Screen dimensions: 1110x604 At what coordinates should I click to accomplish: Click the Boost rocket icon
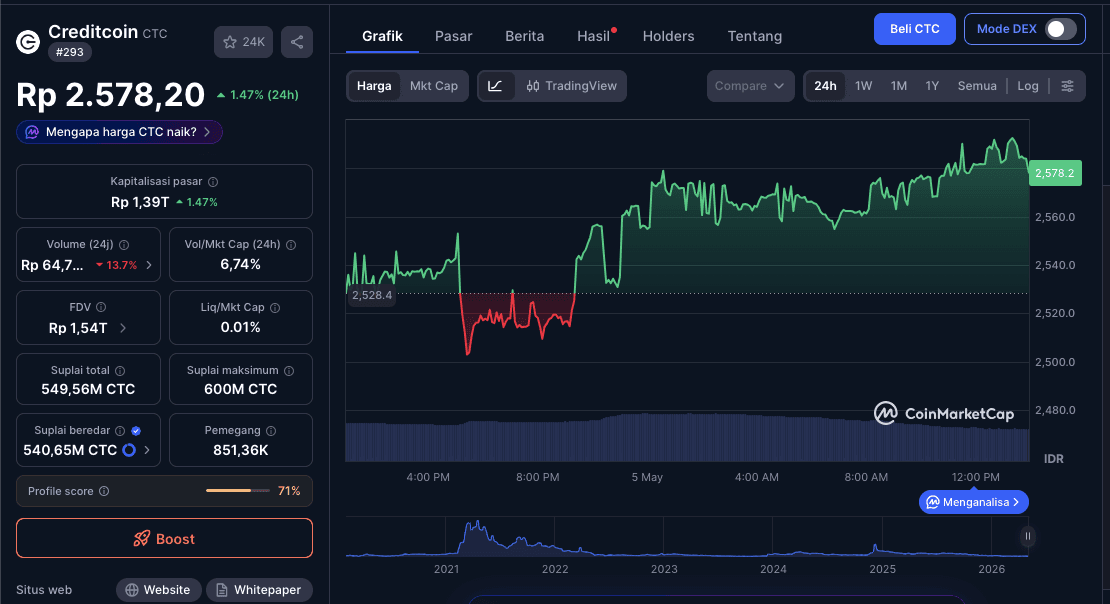[x=142, y=539]
